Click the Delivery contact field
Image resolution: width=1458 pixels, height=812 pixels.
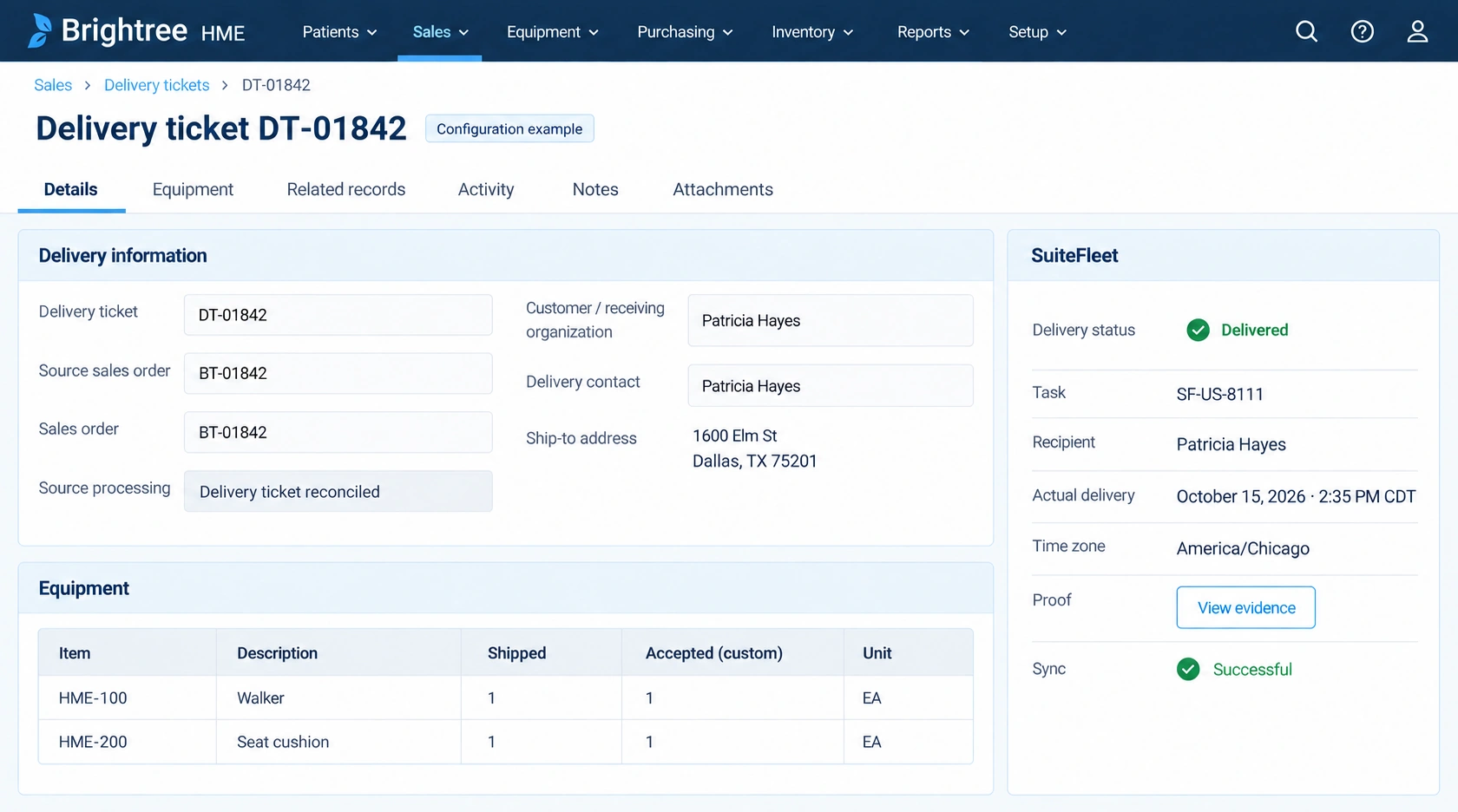click(831, 385)
